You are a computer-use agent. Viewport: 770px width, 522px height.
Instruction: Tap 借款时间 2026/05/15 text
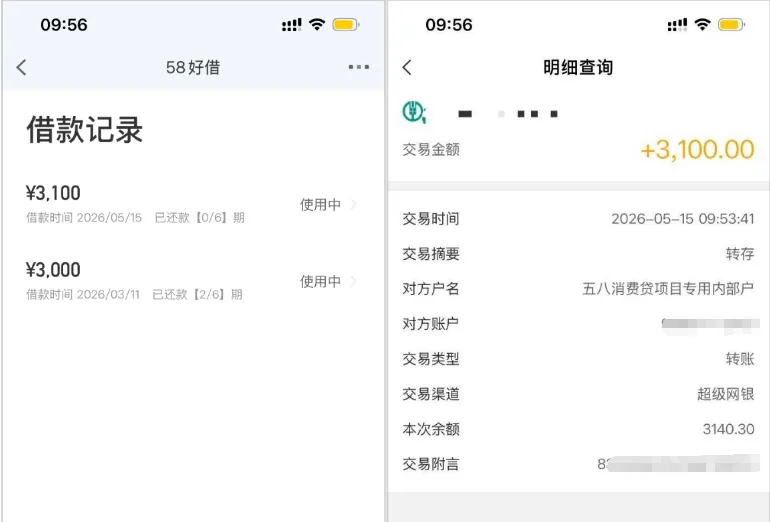[x=84, y=218]
